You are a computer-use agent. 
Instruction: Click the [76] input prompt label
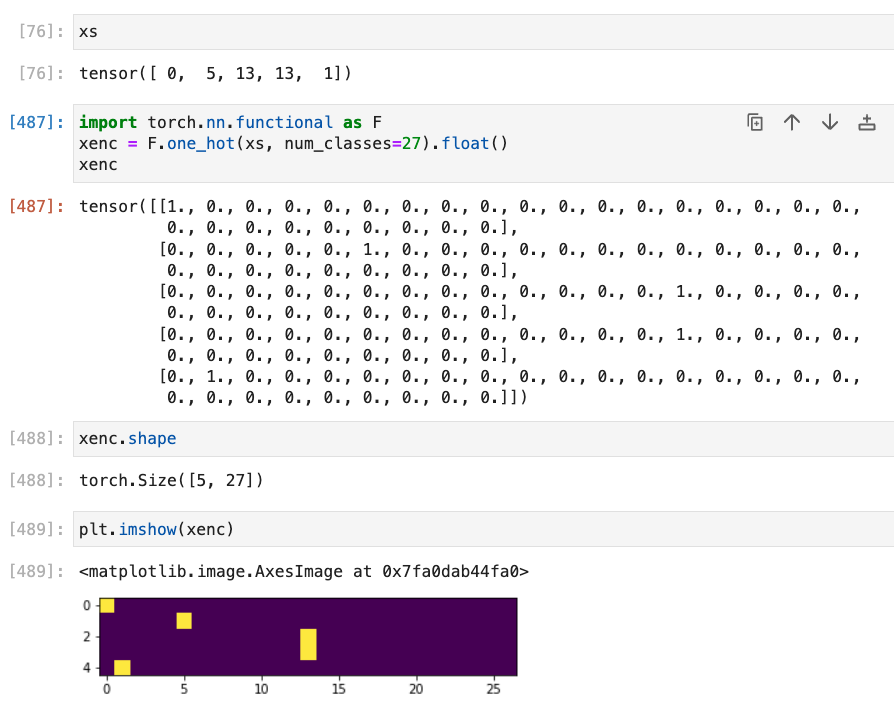click(x=41, y=31)
